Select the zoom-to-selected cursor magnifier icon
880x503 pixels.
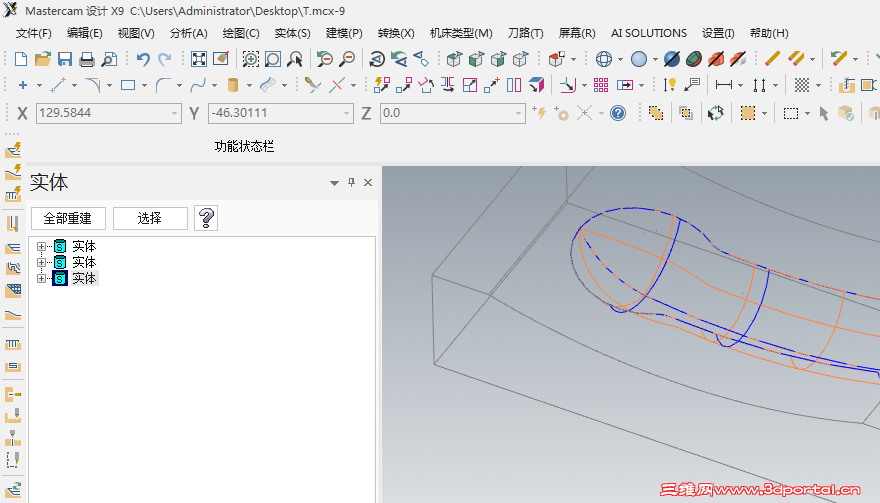click(x=295, y=59)
